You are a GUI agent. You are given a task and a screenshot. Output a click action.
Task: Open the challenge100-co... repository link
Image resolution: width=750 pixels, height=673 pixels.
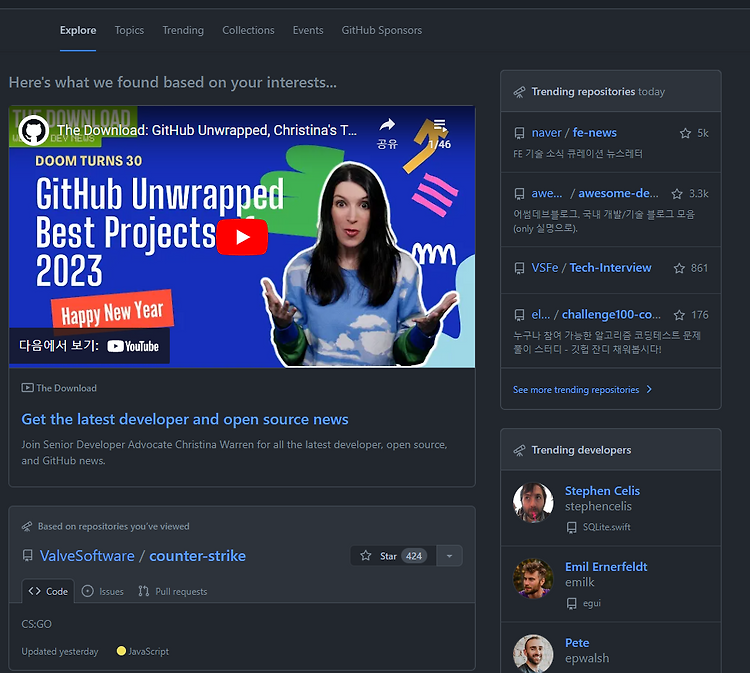[611, 314]
